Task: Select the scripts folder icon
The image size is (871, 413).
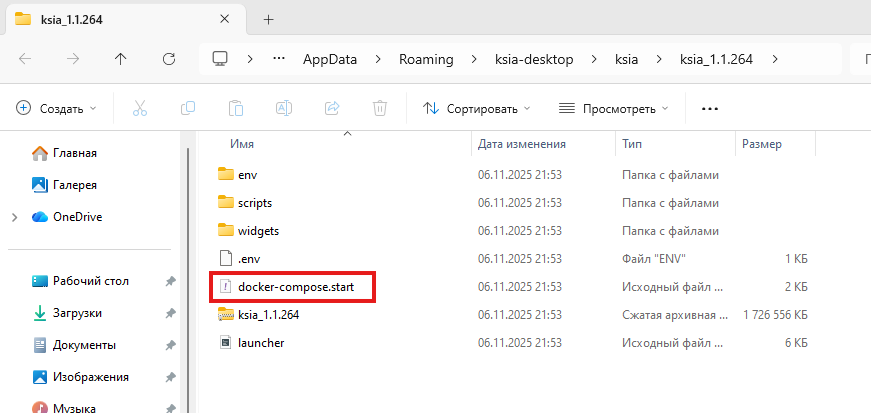Action: click(226, 202)
